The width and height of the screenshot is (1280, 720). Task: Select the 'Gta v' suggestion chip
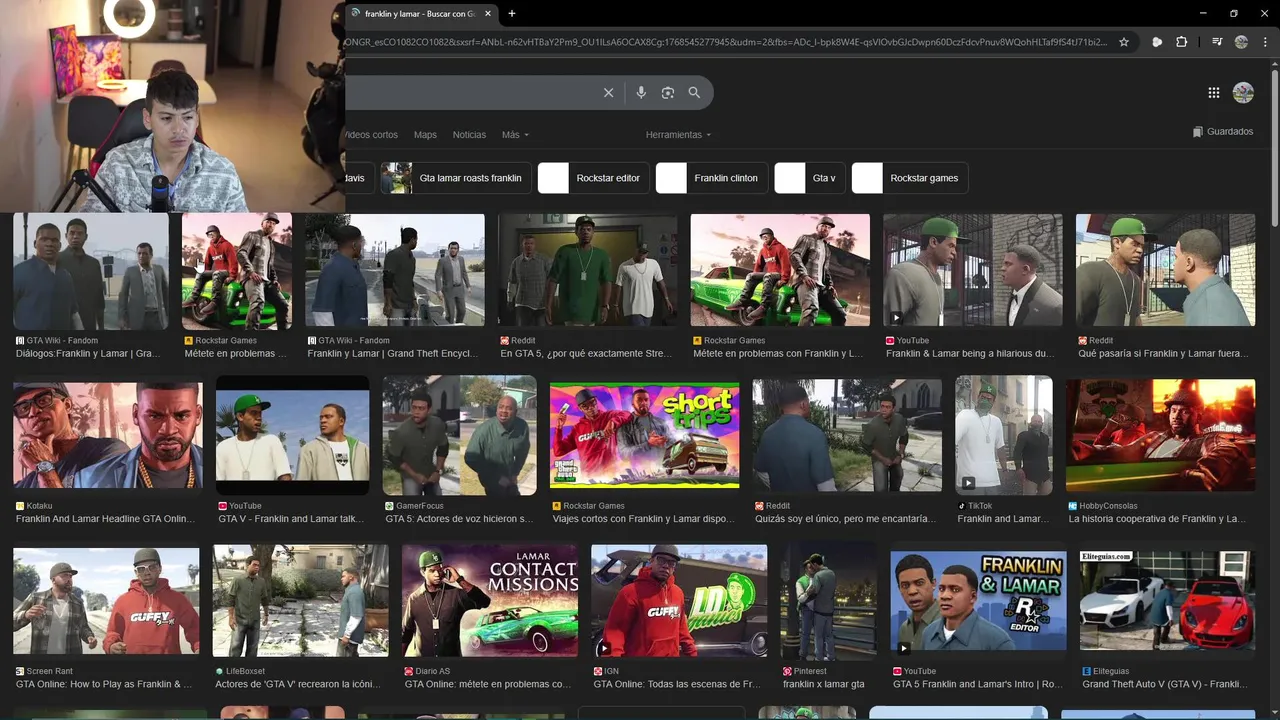809,178
